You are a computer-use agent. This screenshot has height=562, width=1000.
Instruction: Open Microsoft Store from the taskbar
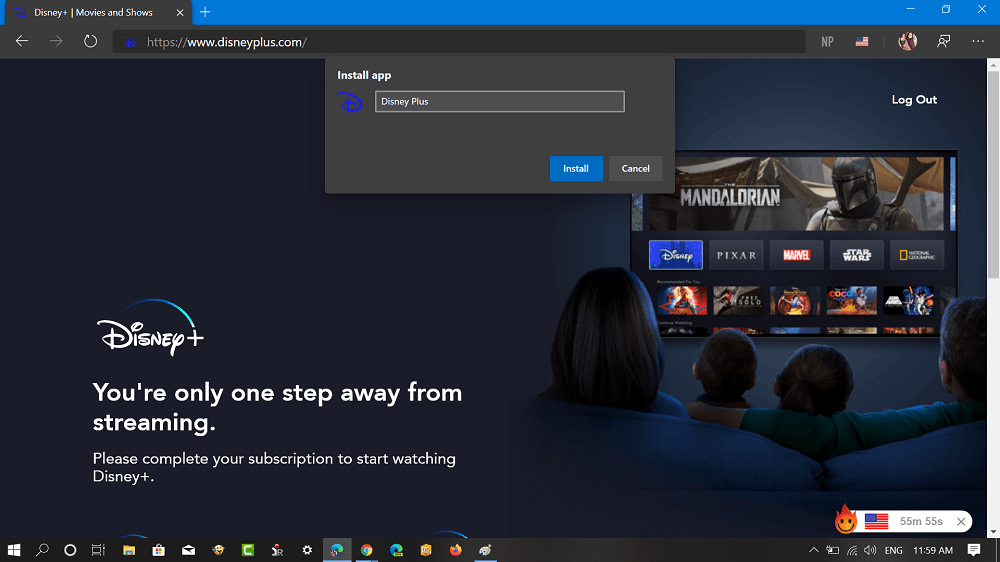point(159,550)
